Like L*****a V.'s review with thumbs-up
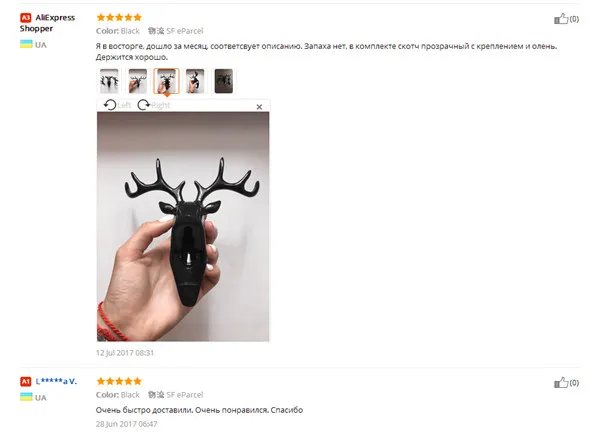Screen dimensions: 600x432 [561, 382]
